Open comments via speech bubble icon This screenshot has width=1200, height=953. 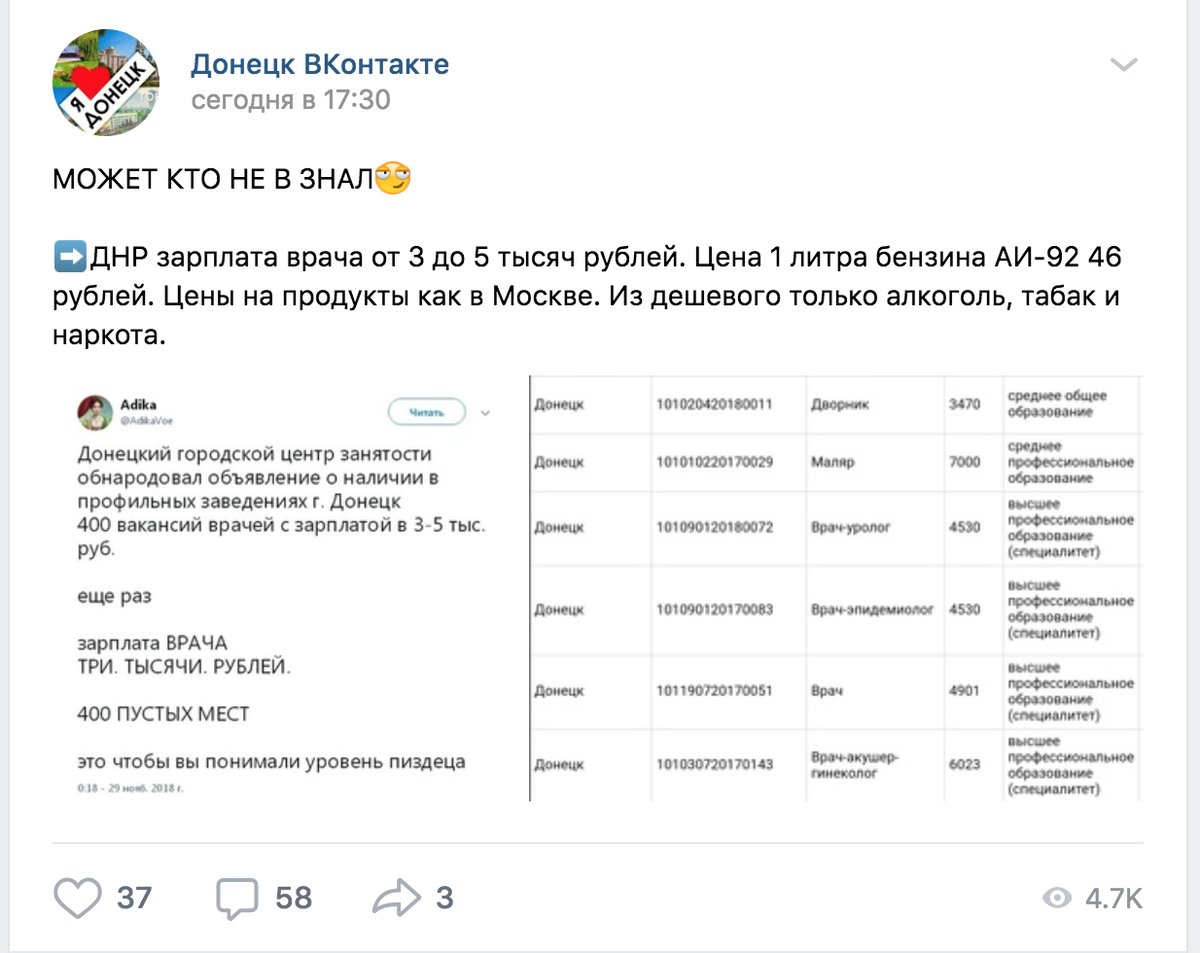pos(237,898)
